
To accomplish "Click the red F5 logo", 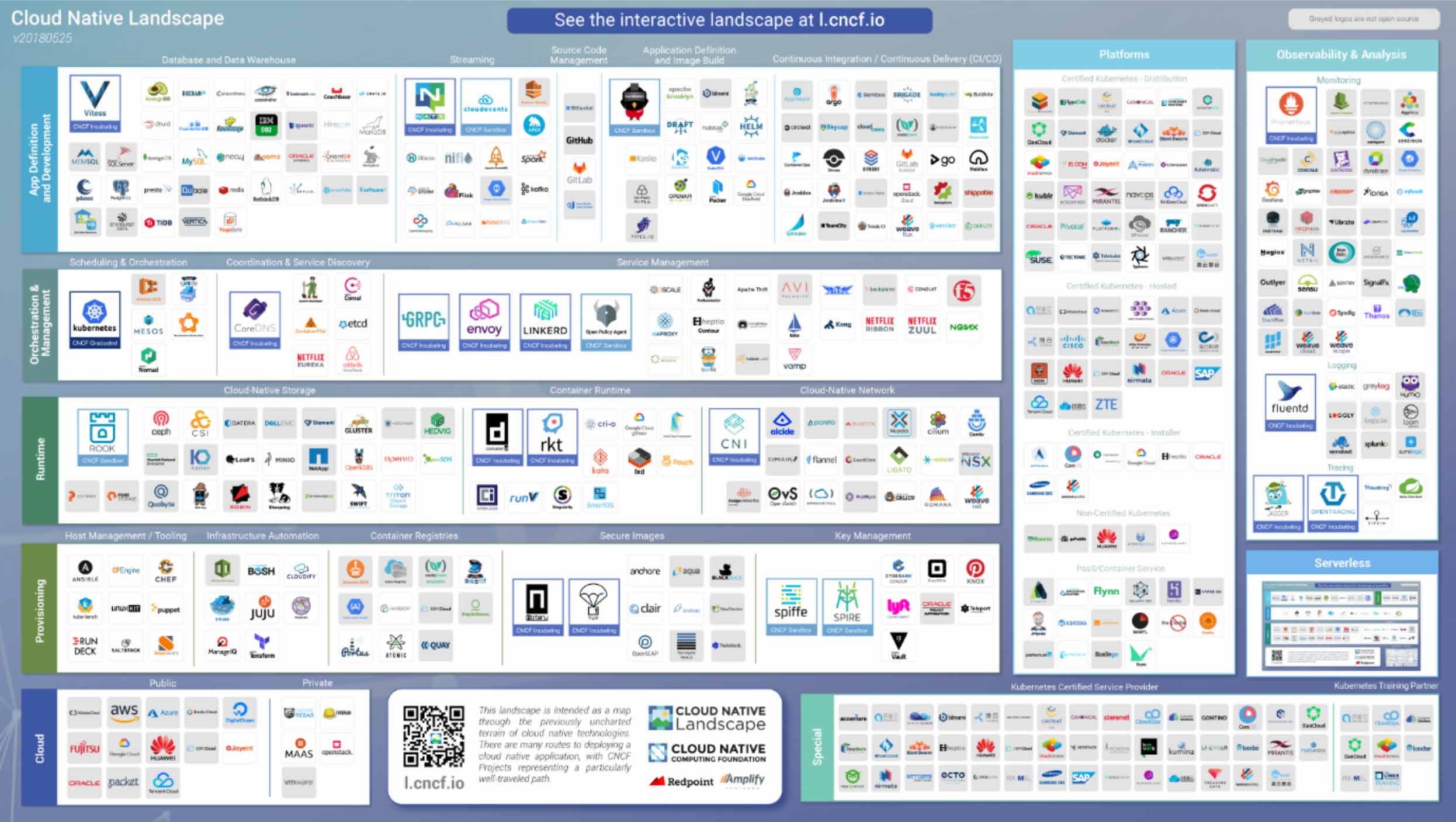I will point(963,290).
